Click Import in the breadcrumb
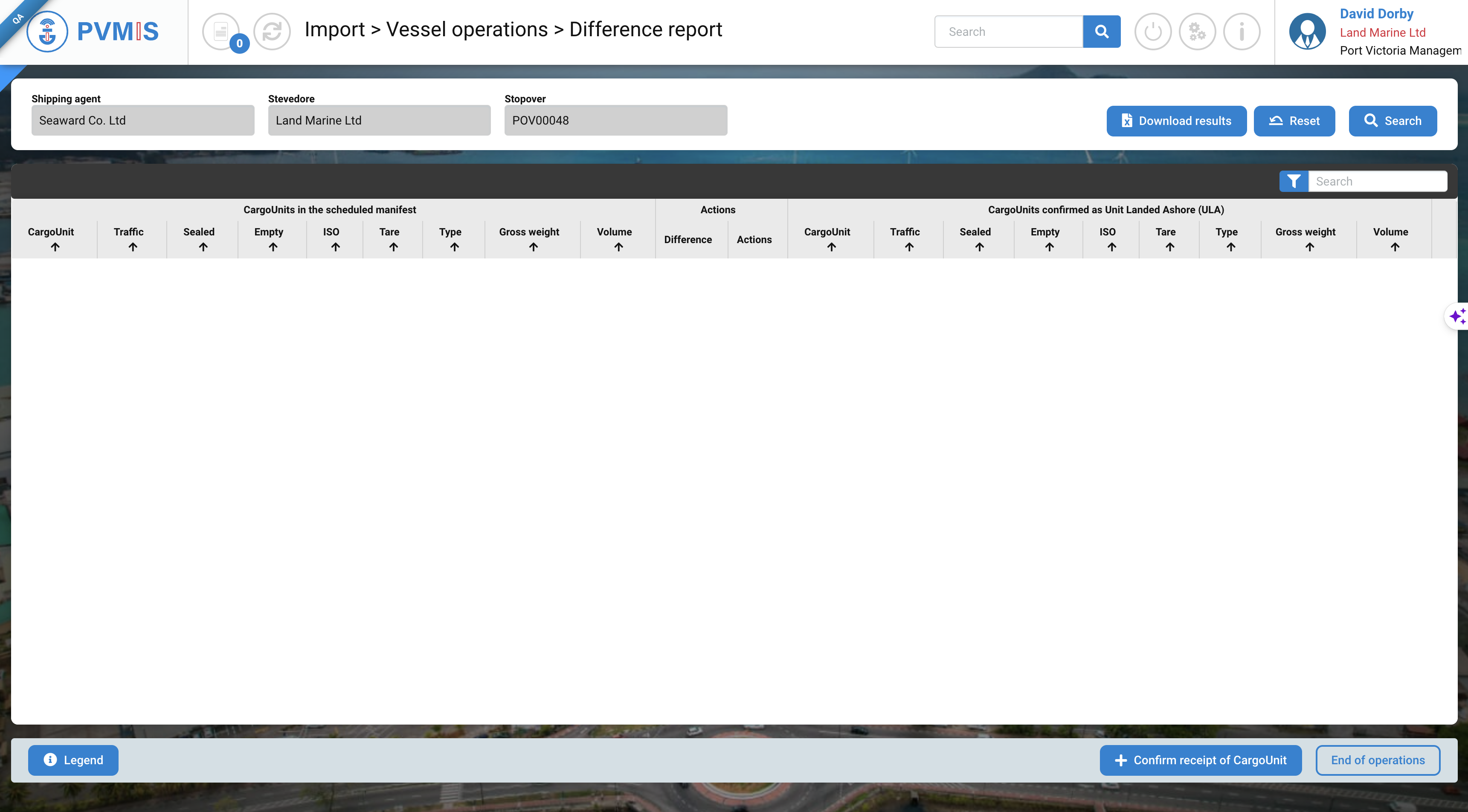This screenshot has width=1468, height=812. [x=334, y=29]
